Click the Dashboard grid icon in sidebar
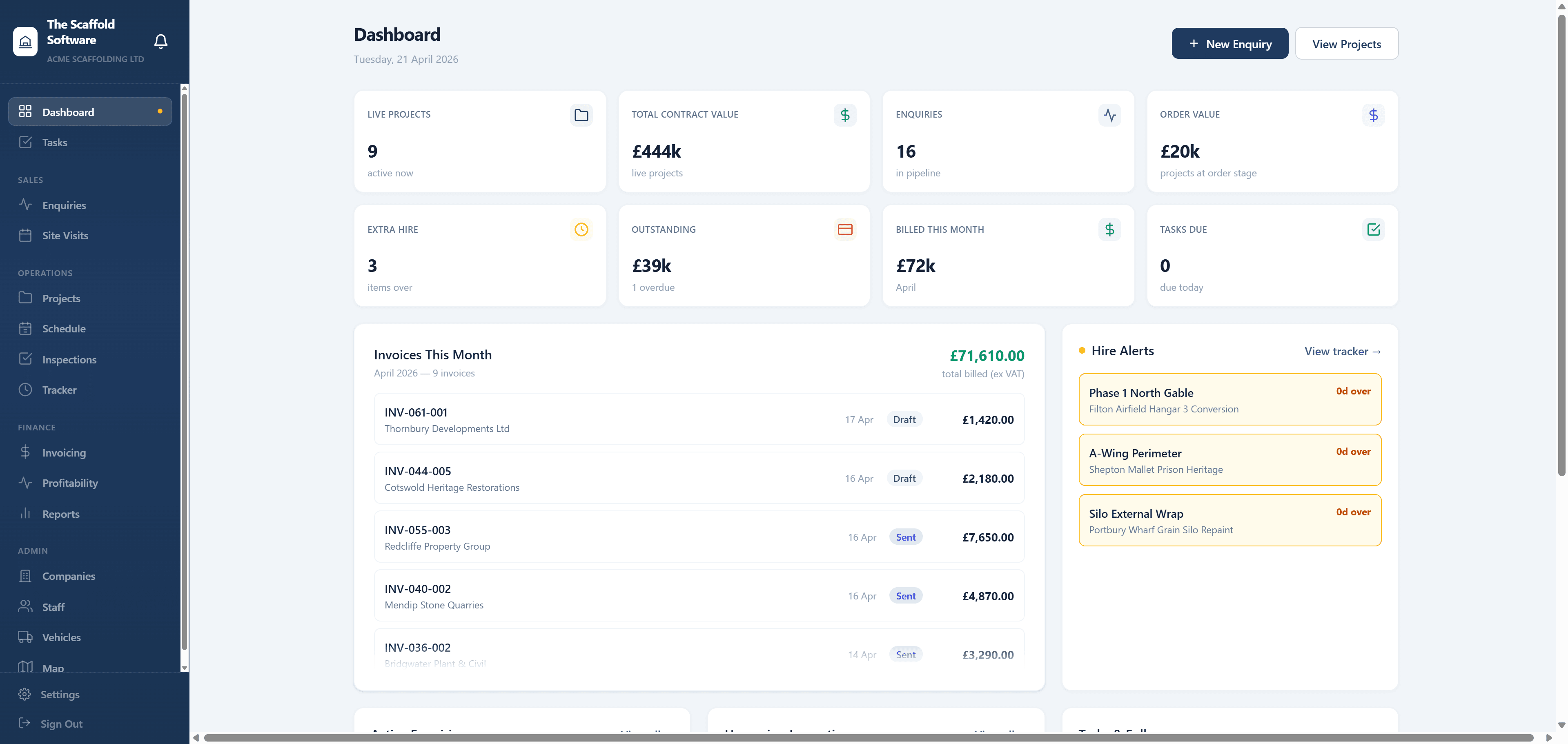Image resolution: width=1568 pixels, height=744 pixels. [x=25, y=111]
